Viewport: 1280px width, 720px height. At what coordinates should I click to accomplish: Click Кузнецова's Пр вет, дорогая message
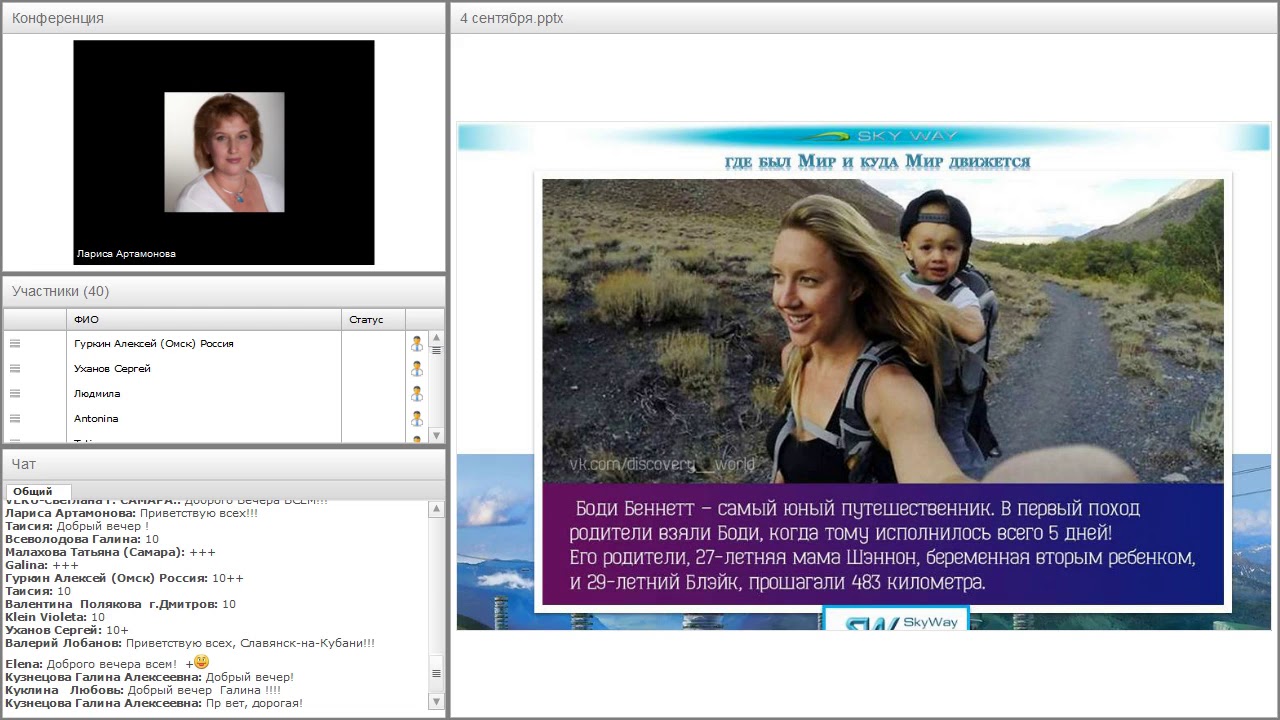(x=154, y=703)
